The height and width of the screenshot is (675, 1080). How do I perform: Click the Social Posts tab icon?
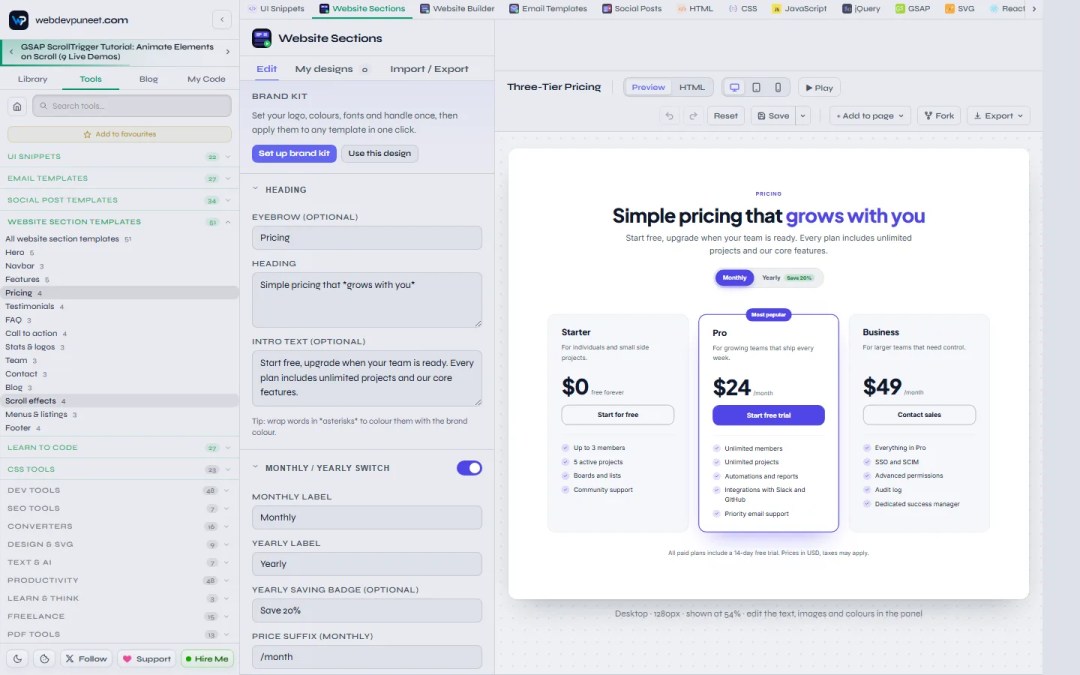point(606,8)
